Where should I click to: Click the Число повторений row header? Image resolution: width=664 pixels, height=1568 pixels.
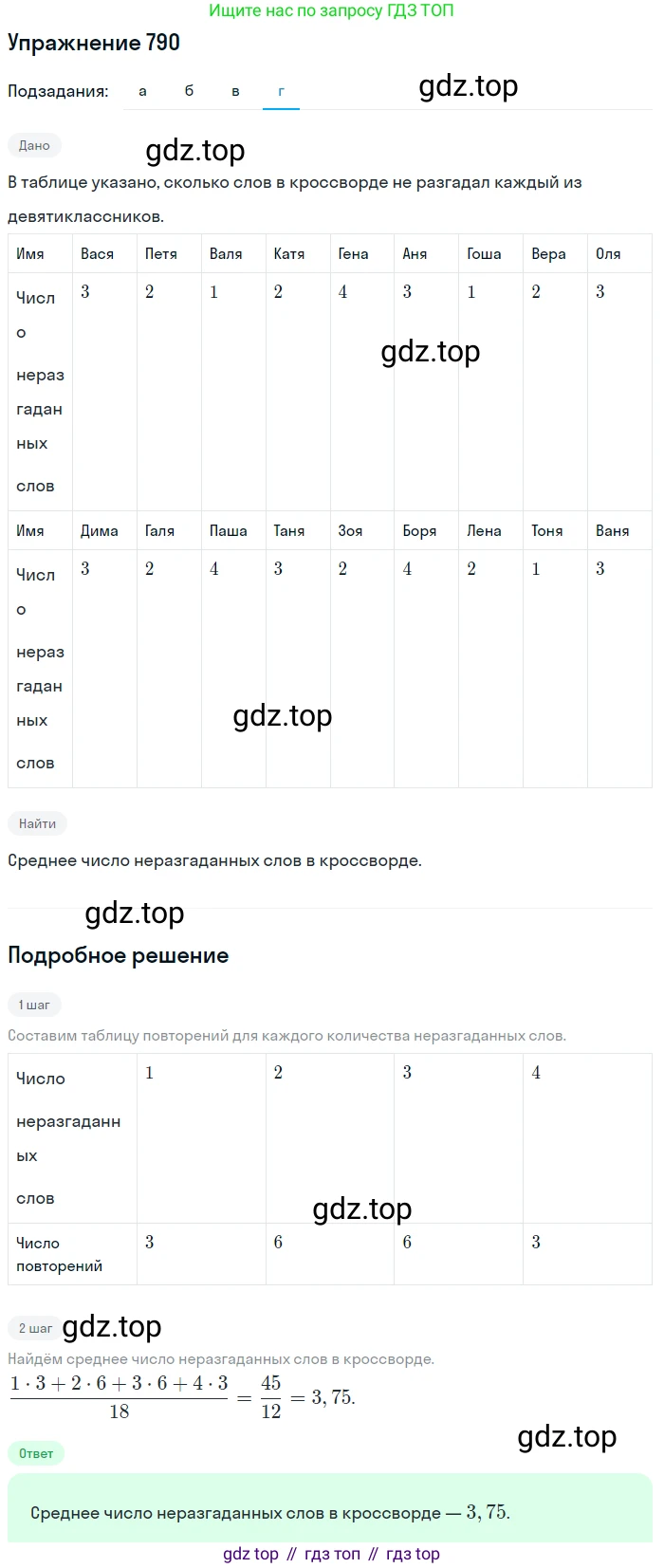click(59, 1254)
